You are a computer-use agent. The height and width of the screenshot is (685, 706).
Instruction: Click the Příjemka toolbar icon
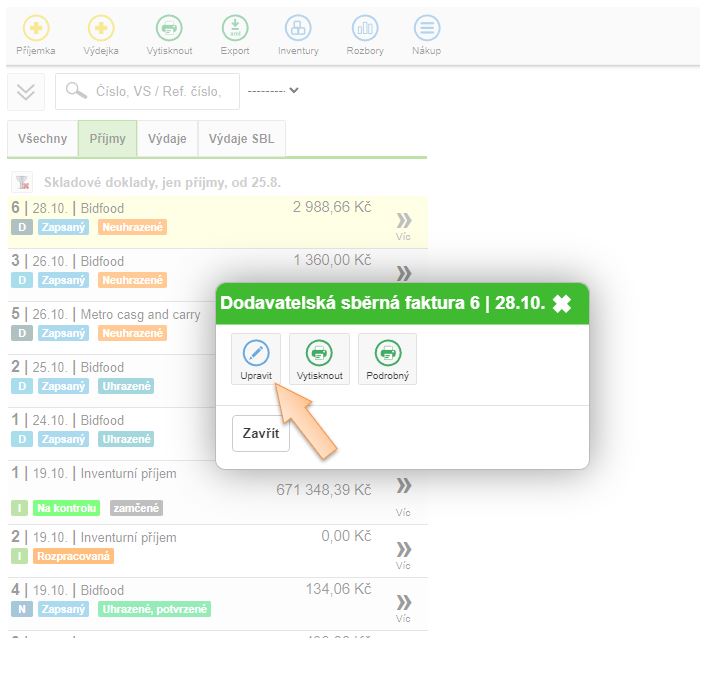coord(36,29)
